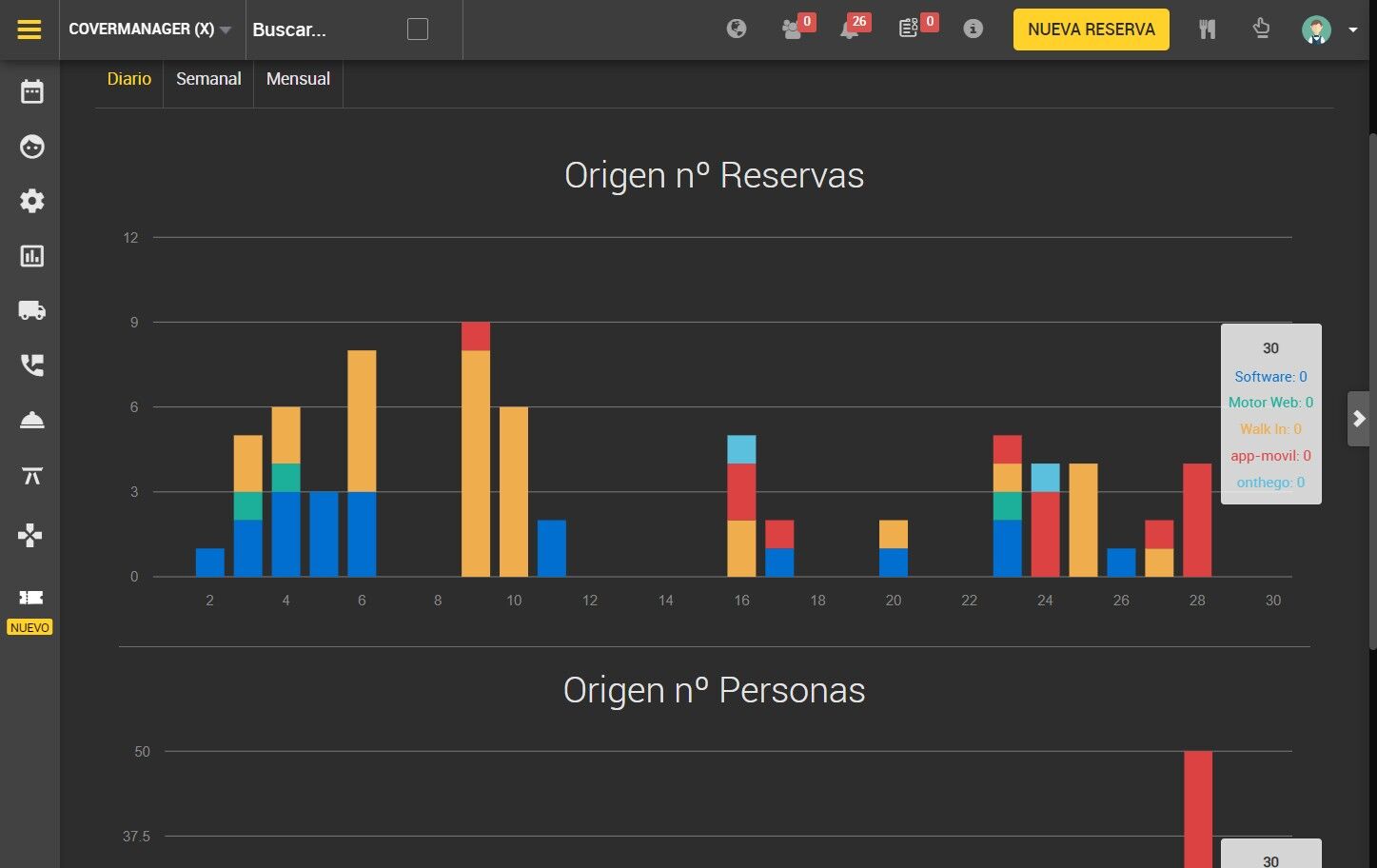This screenshot has width=1377, height=868.
Task: Expand the COVERMANAGER (X) restaurant dropdown
Action: tap(150, 30)
